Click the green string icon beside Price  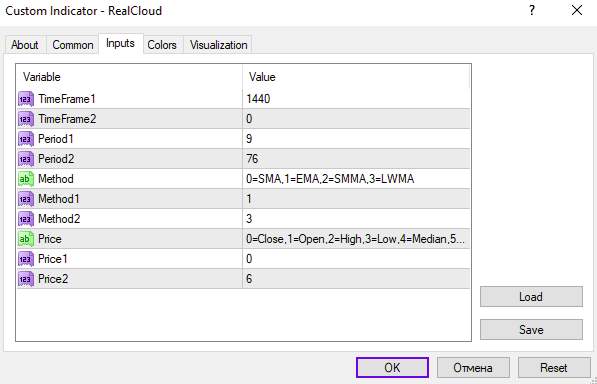tap(26, 239)
